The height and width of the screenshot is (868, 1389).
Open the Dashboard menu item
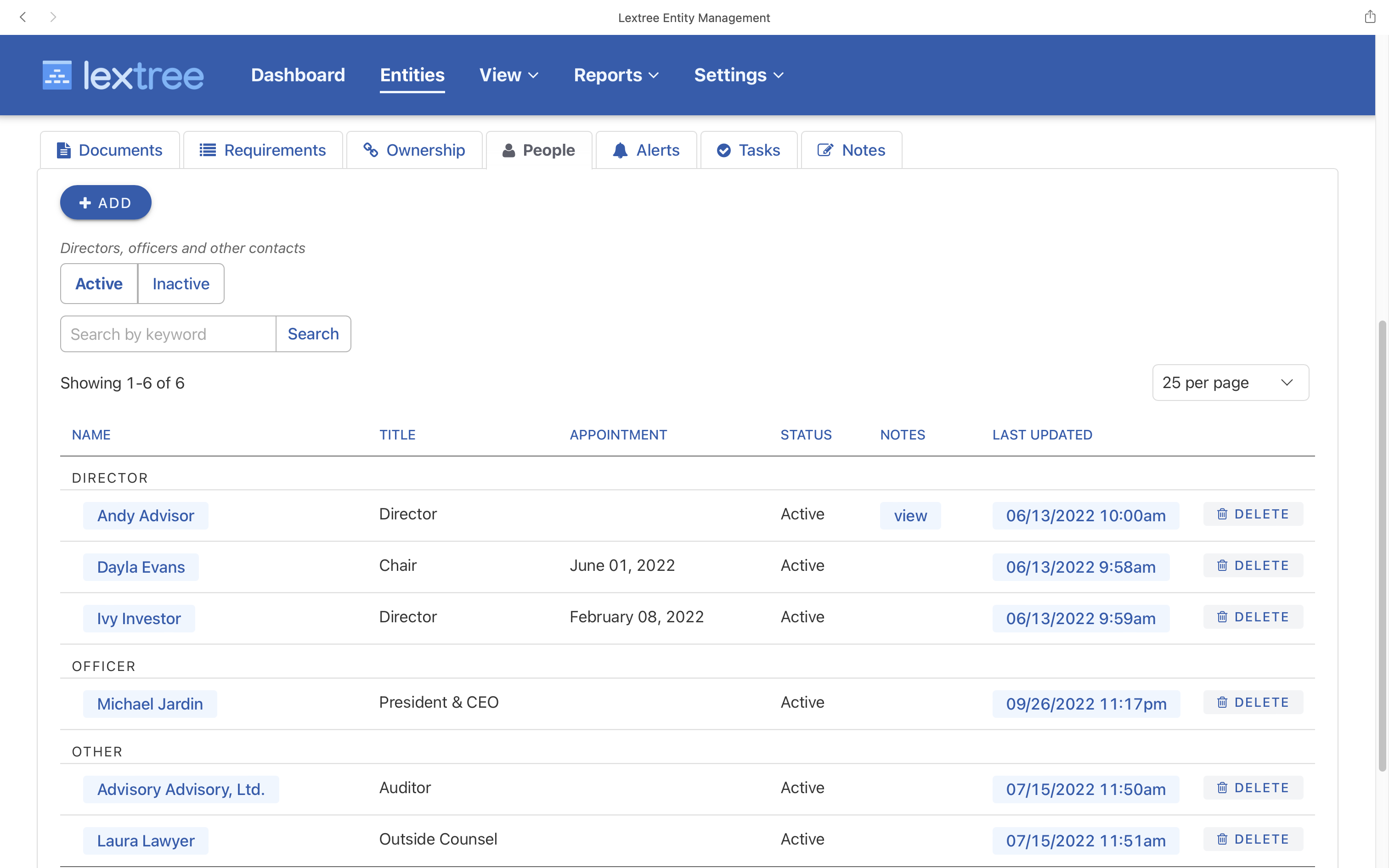pos(298,75)
